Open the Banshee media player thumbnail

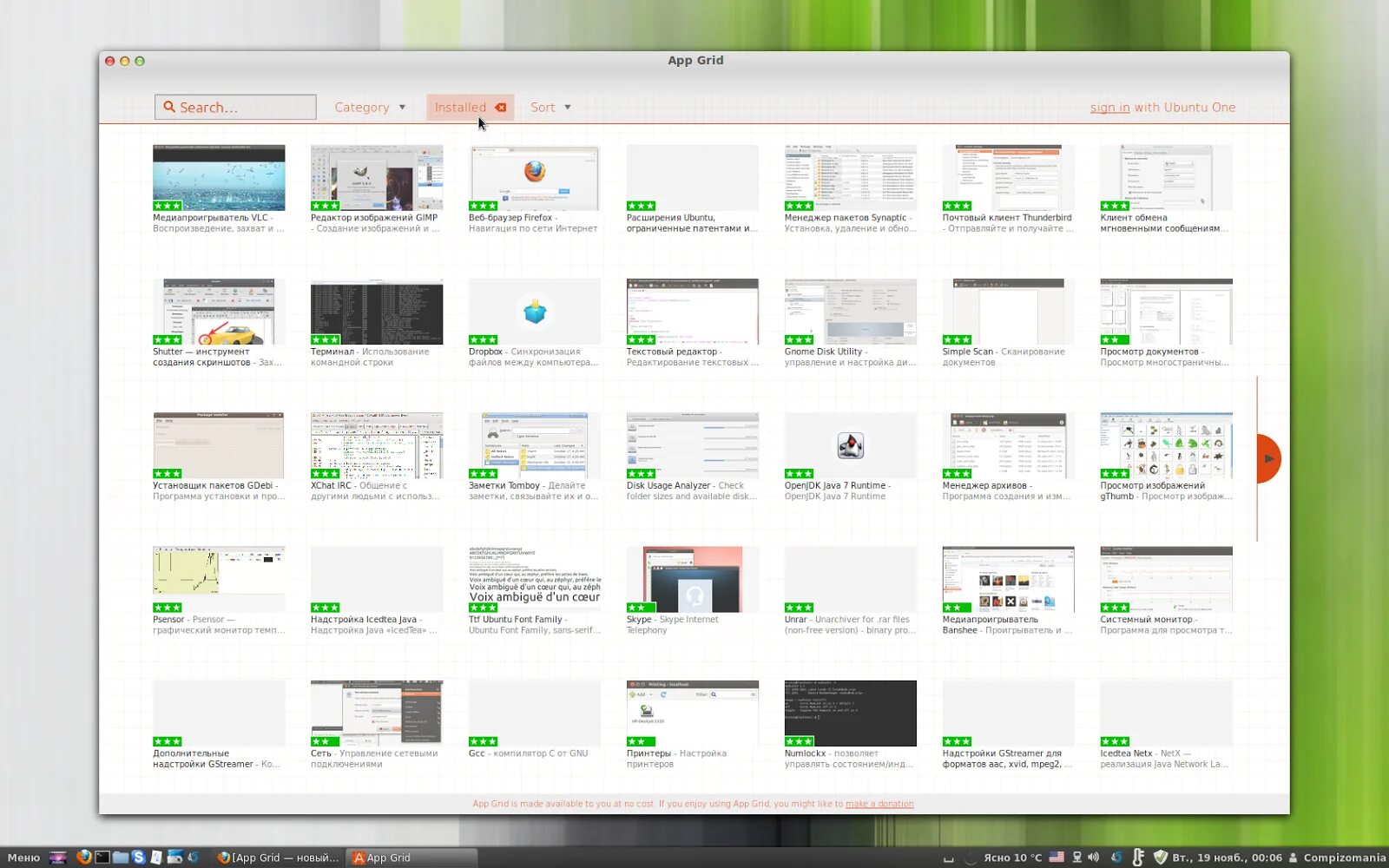(x=1009, y=579)
